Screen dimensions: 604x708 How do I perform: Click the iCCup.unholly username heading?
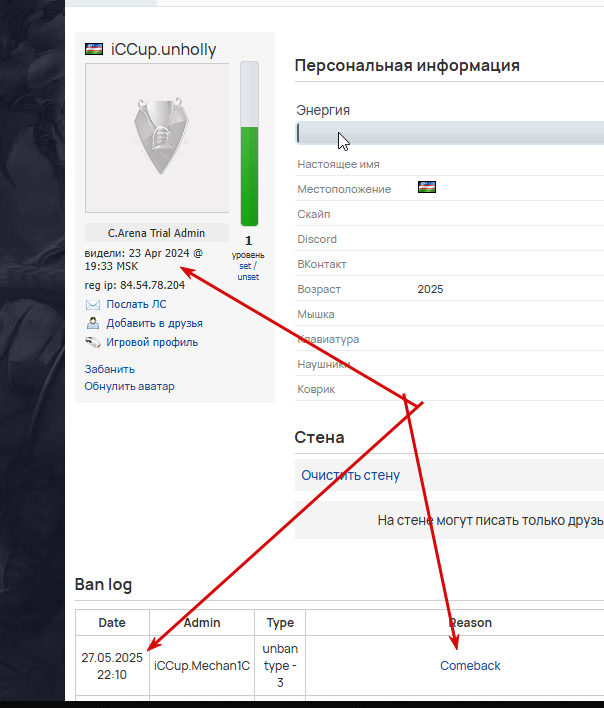pos(163,49)
